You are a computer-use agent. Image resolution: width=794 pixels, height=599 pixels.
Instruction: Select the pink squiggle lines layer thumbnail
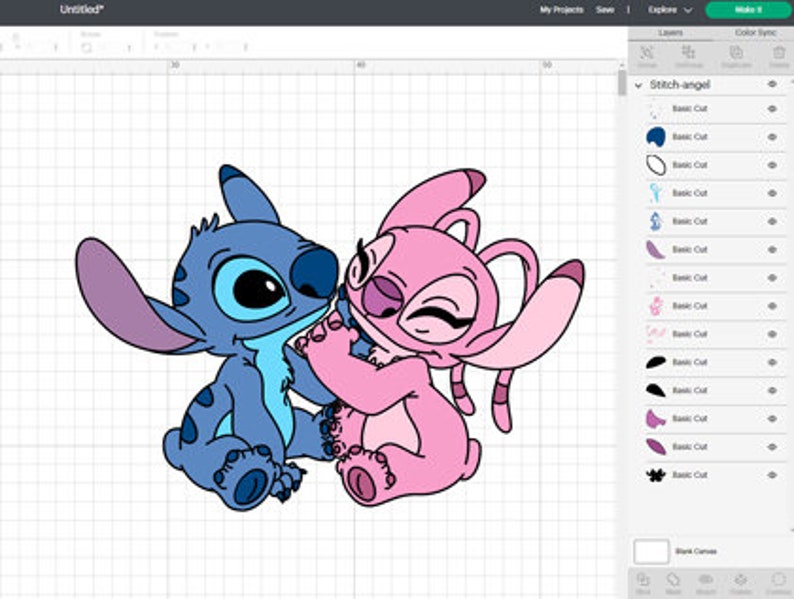[656, 334]
